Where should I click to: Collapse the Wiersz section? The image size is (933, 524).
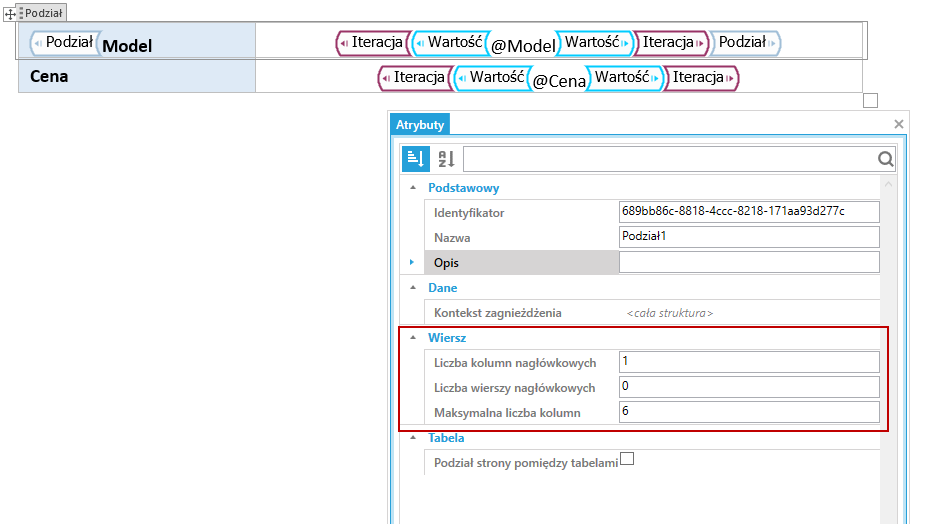(413, 338)
